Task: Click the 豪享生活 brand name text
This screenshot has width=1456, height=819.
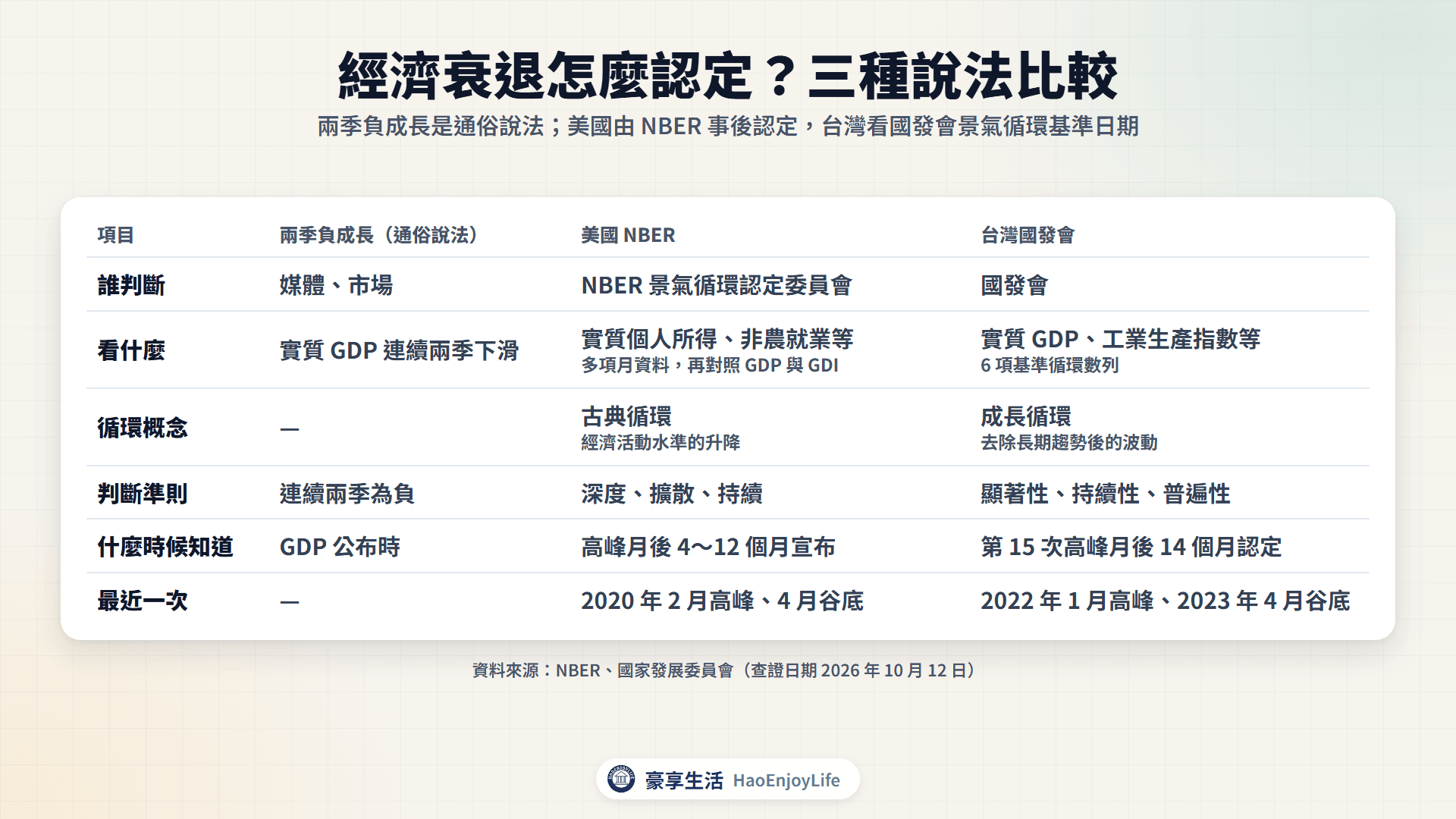Action: pyautogui.click(x=684, y=780)
